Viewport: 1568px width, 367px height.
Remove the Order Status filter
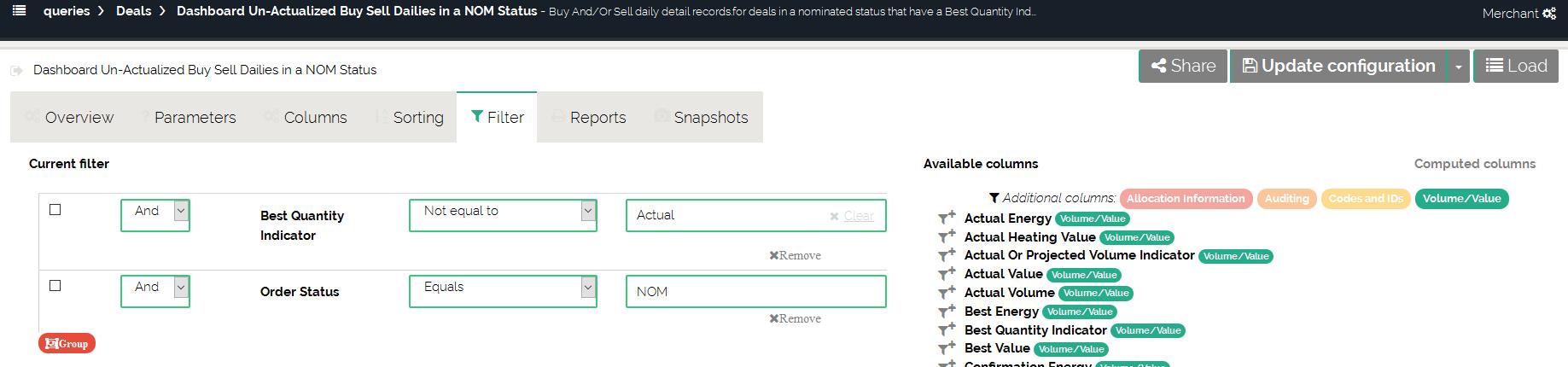pyautogui.click(x=795, y=318)
